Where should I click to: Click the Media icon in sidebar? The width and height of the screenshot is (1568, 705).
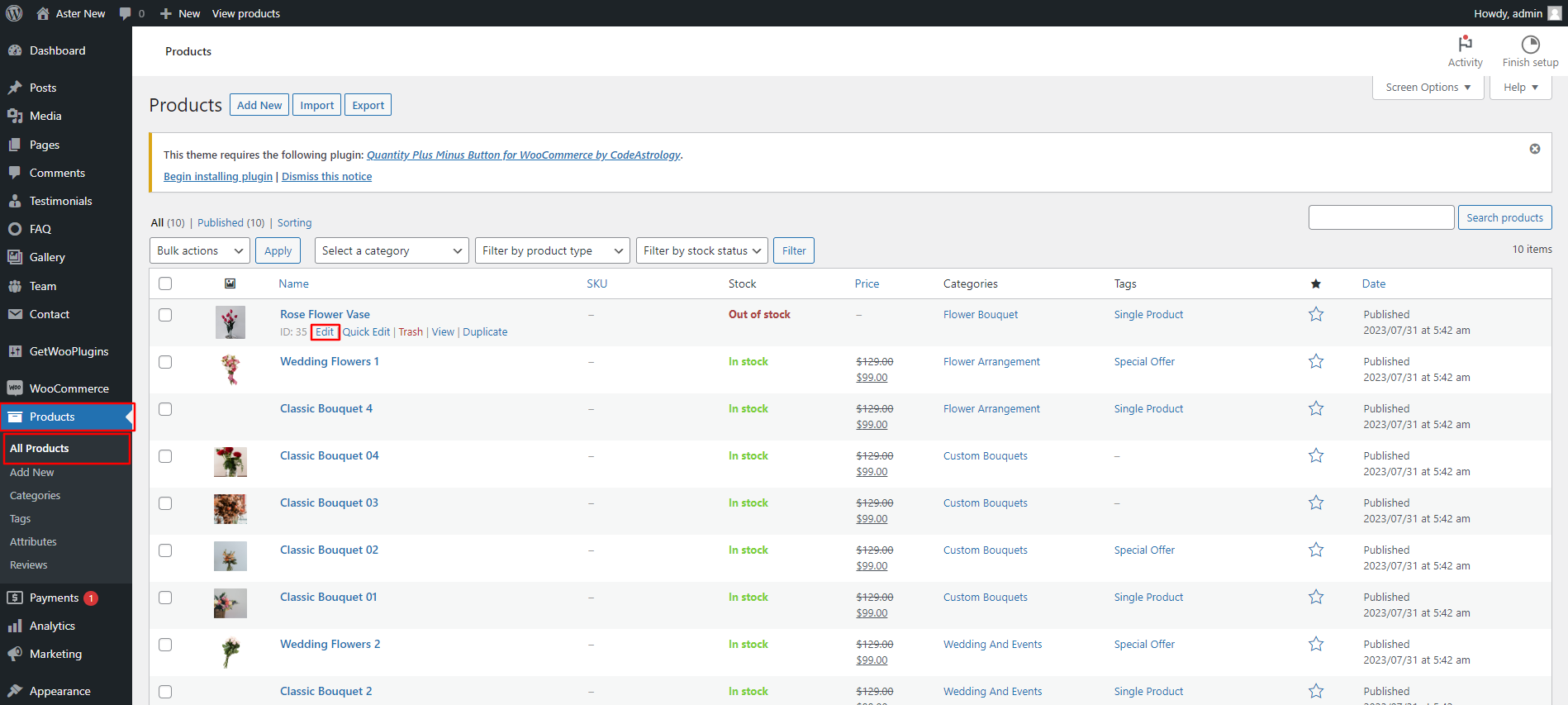pyautogui.click(x=14, y=116)
